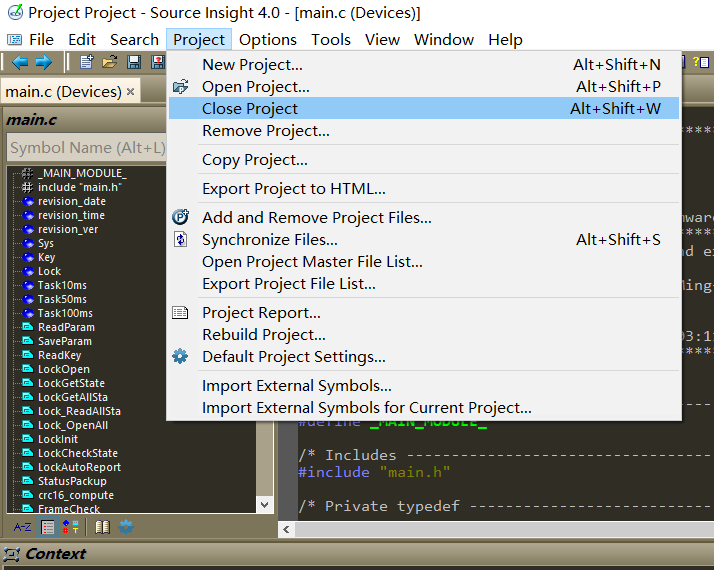714x570 pixels.
Task: Select Project Report... menu entry
Action: [x=424, y=313]
